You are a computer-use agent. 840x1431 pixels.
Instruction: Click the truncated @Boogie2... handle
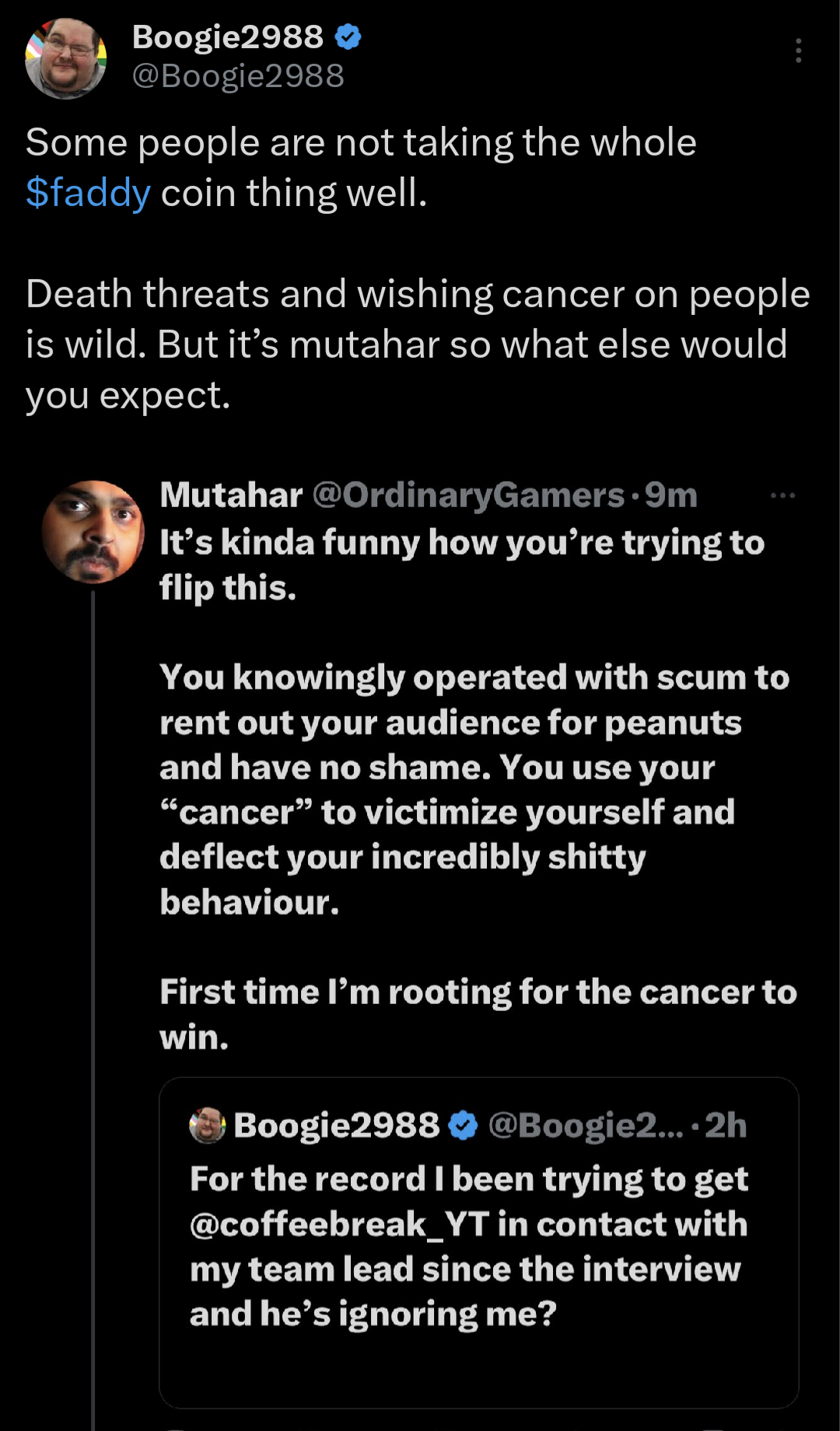(x=585, y=1125)
